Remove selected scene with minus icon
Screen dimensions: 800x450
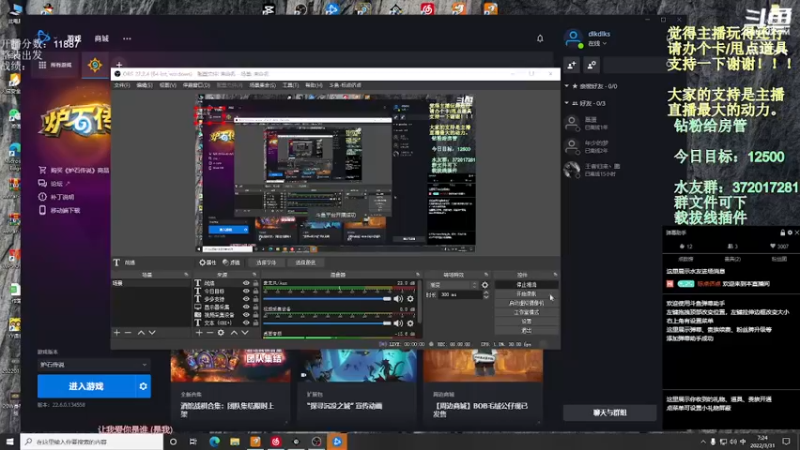pyautogui.click(x=128, y=333)
